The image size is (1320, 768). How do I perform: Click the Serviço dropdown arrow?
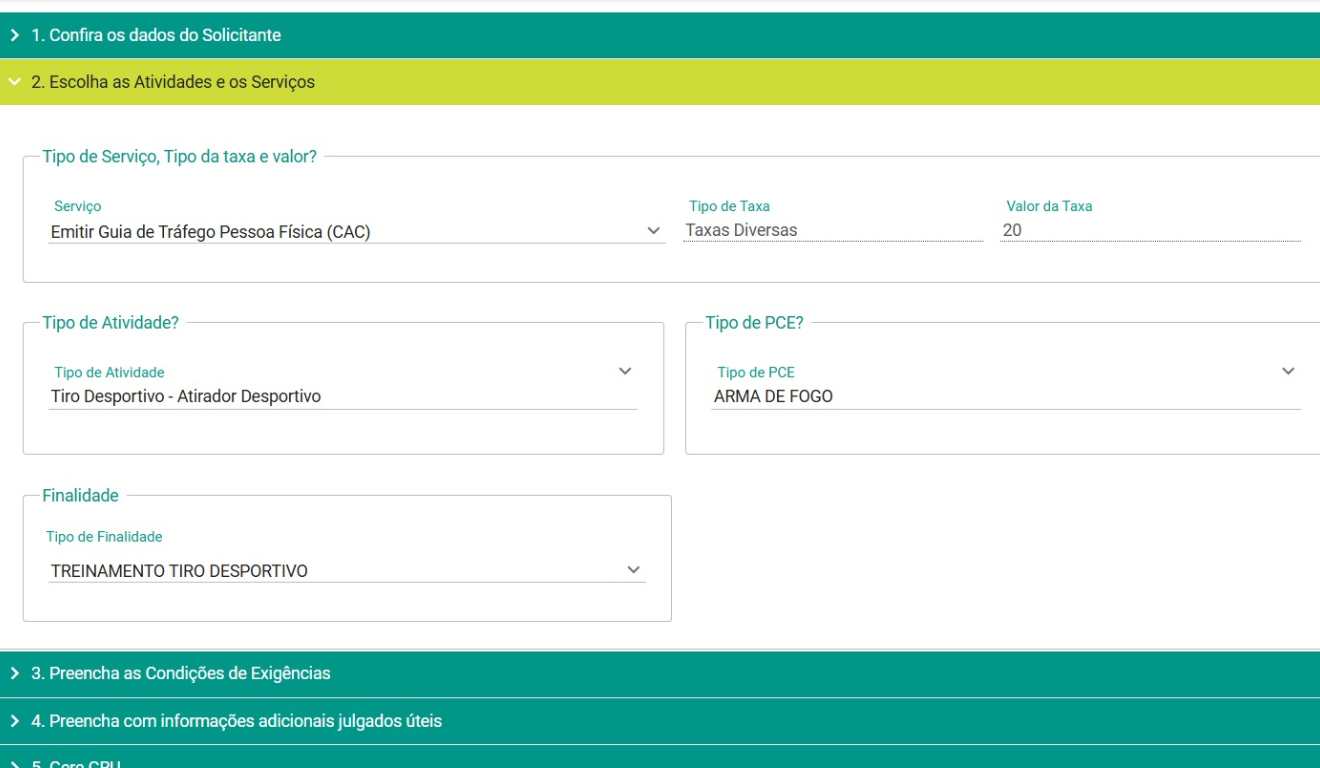[x=654, y=231]
